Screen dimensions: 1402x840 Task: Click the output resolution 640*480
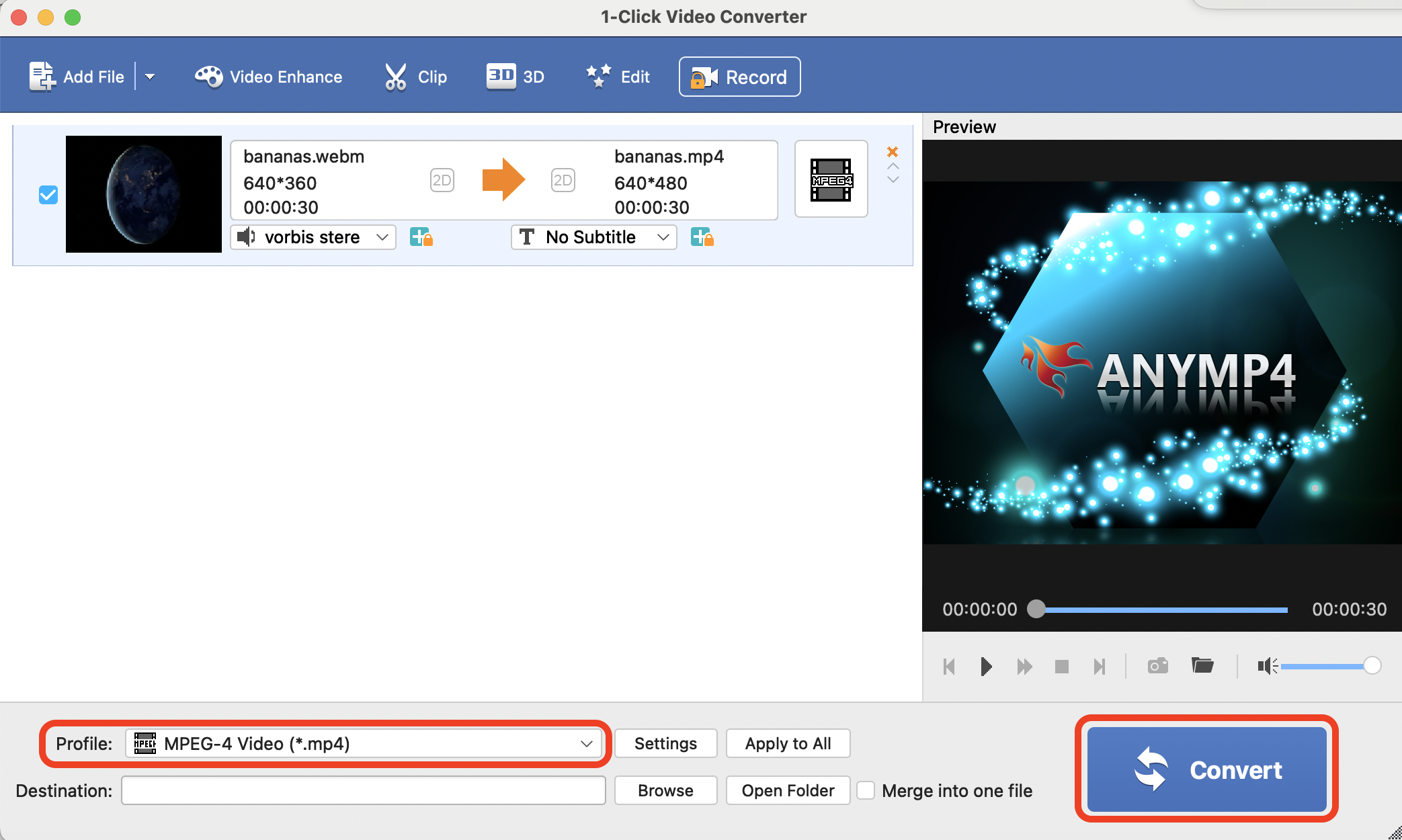tap(651, 183)
